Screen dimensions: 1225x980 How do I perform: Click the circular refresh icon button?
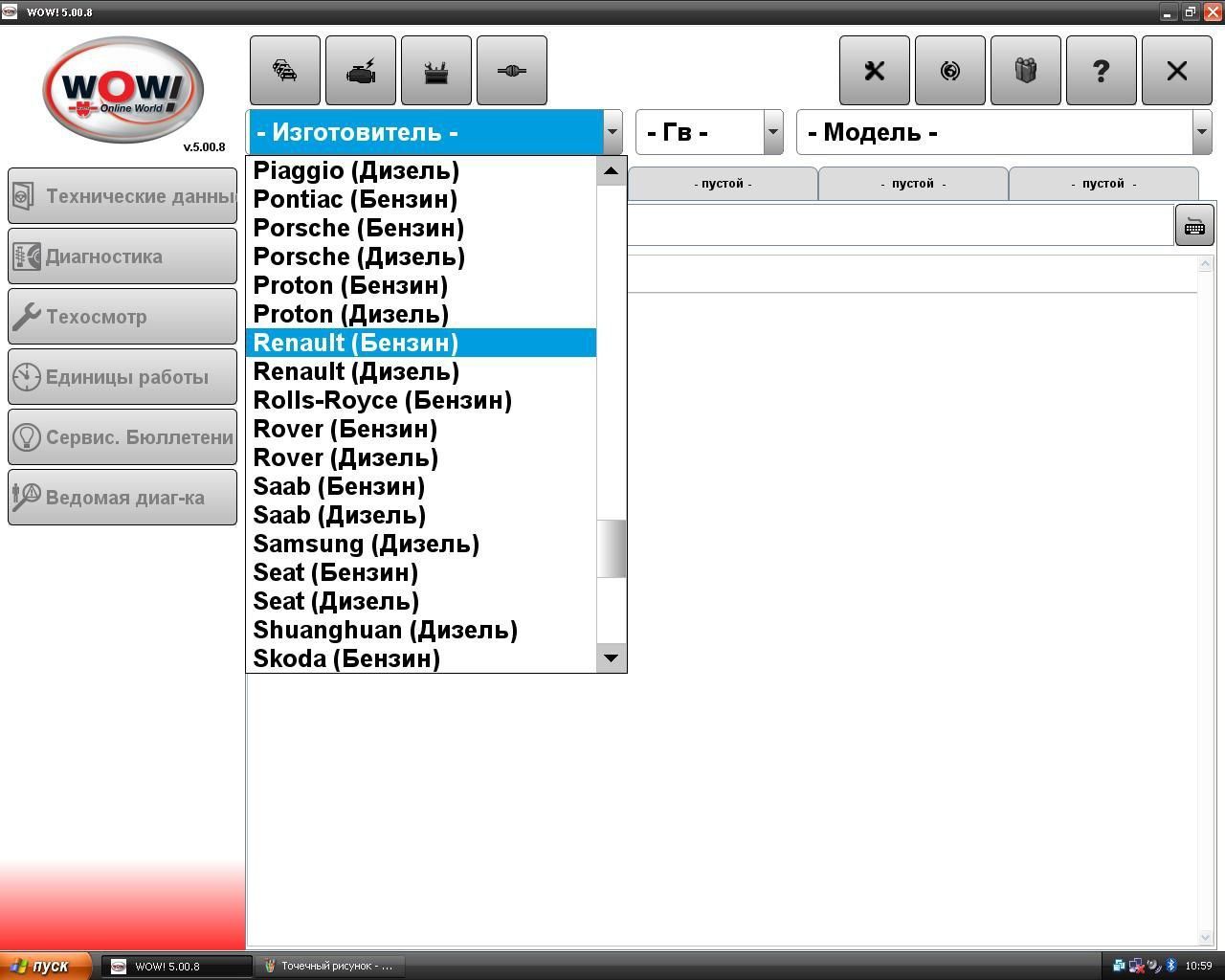[x=950, y=71]
